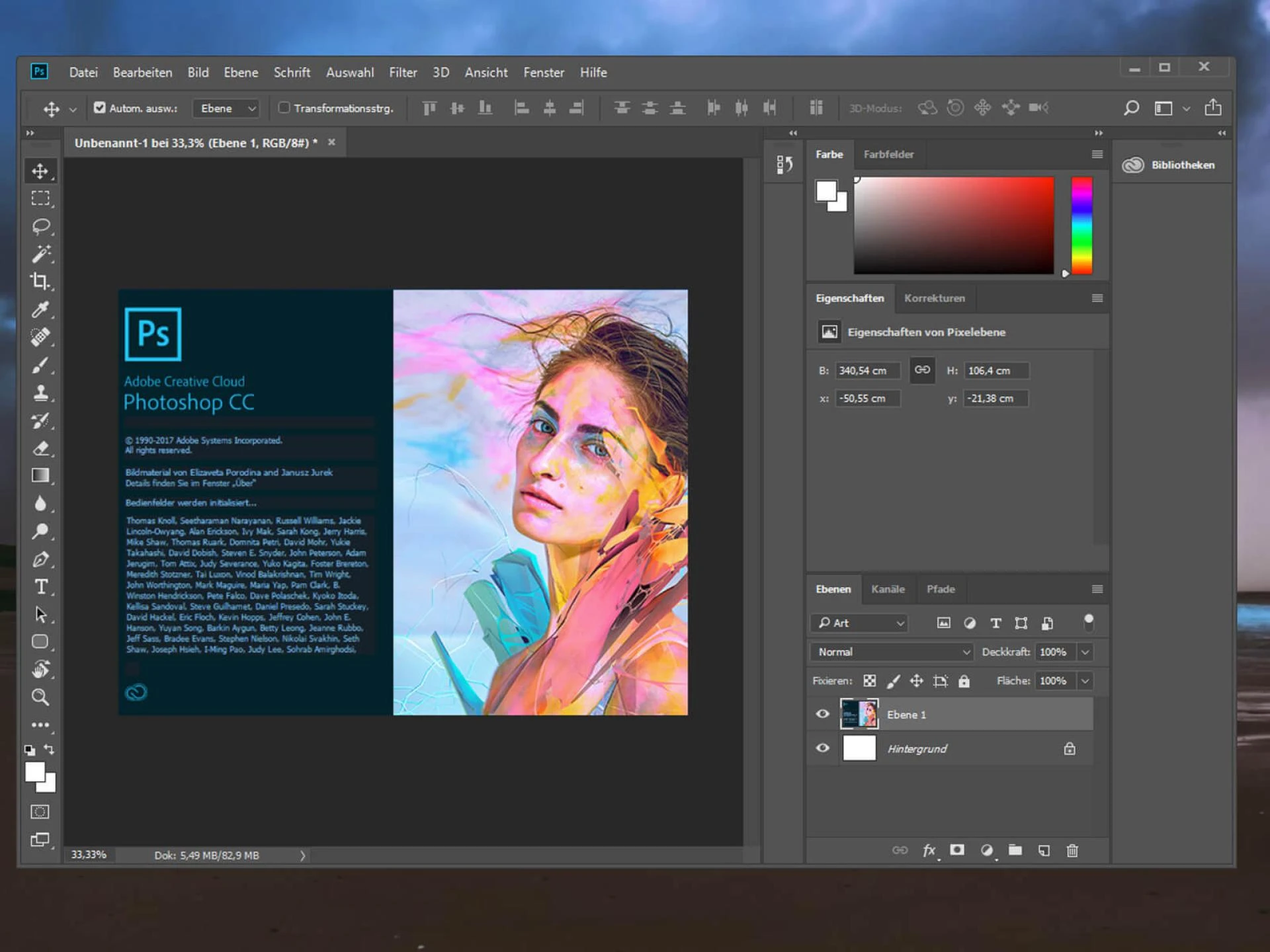Open the Filter menu

click(x=403, y=72)
